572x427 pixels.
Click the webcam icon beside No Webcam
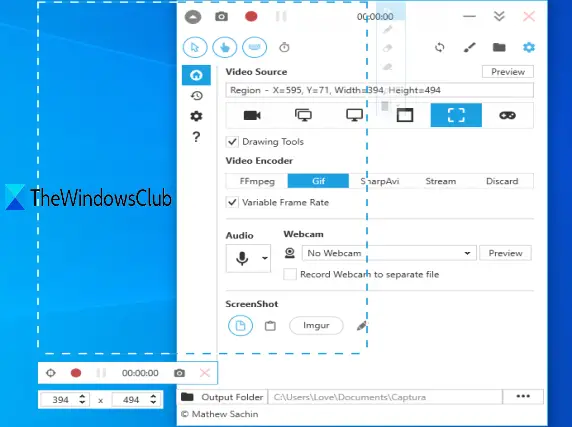click(290, 253)
